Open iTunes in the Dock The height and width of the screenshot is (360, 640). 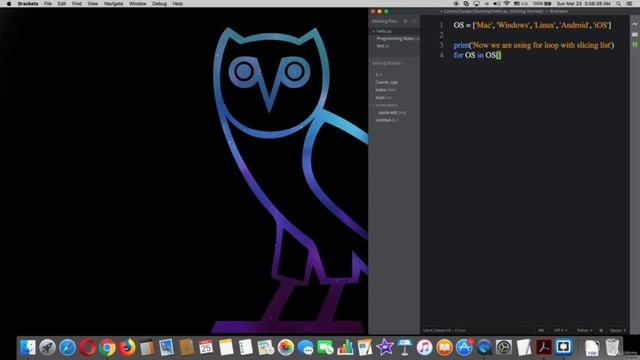(x=424, y=348)
